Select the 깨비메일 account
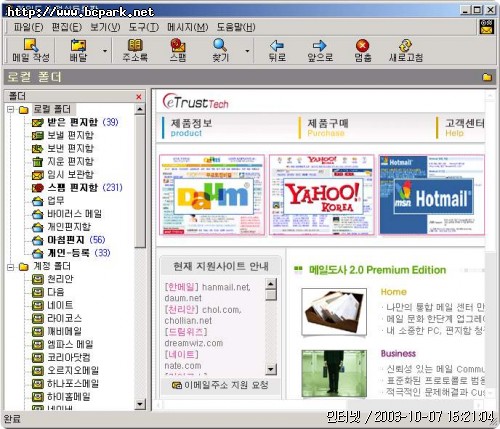 coord(57,331)
